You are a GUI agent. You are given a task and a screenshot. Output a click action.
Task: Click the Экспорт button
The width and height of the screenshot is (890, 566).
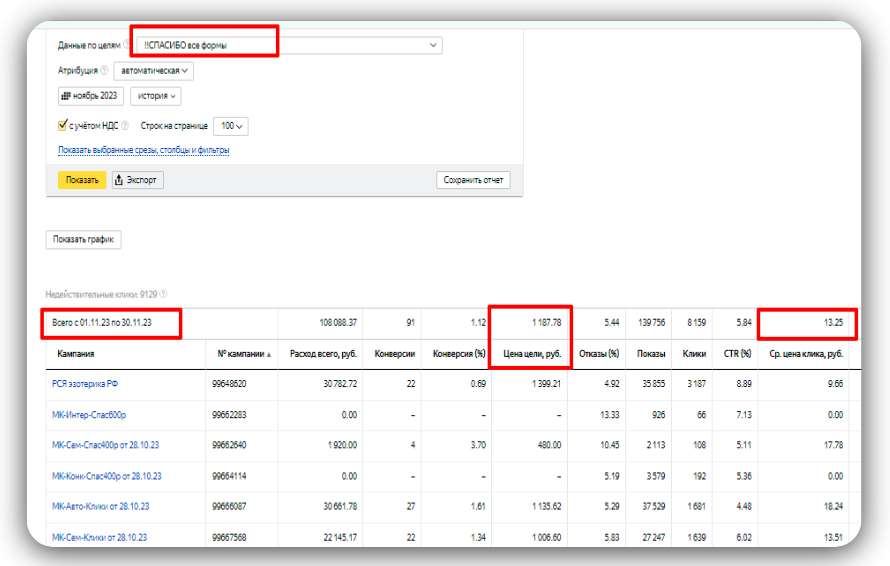click(137, 180)
